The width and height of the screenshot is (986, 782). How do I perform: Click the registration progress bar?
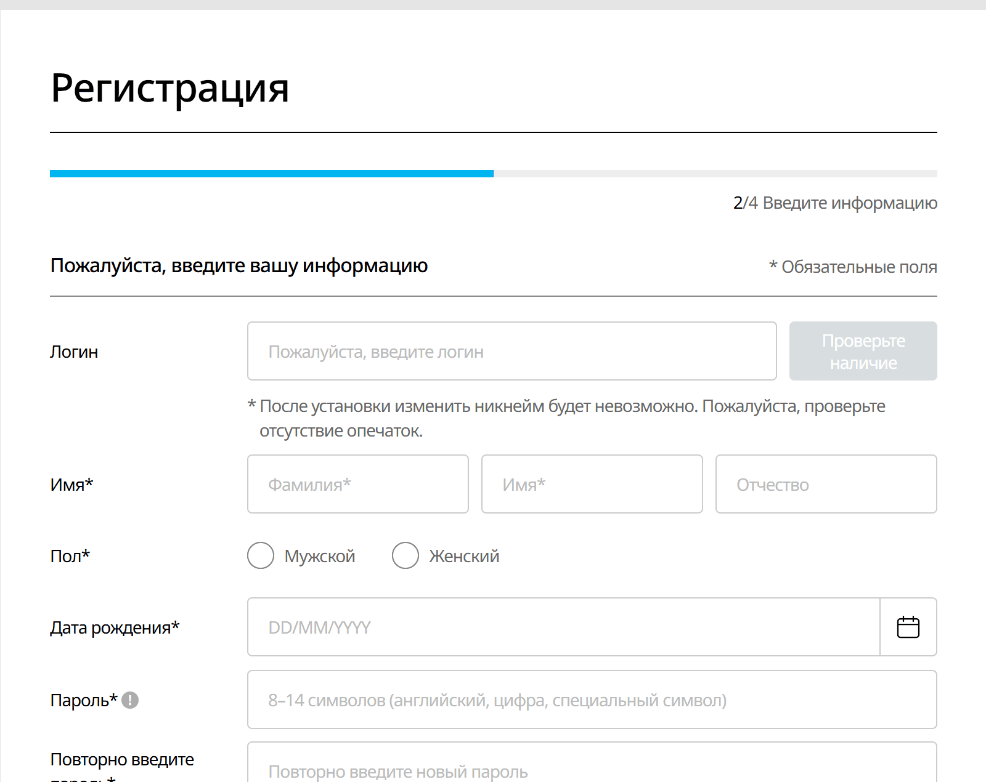(x=494, y=173)
